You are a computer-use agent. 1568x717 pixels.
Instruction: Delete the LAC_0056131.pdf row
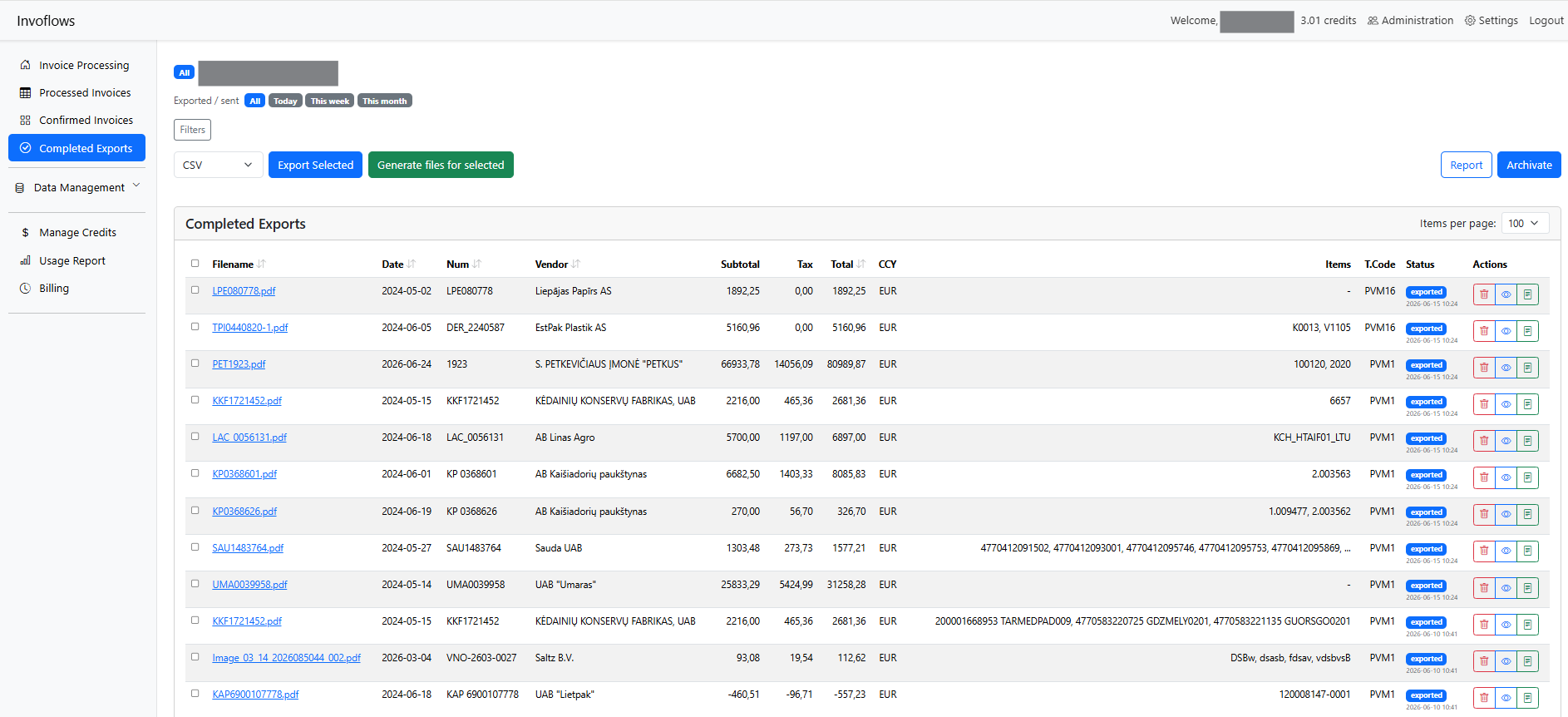(x=1484, y=441)
